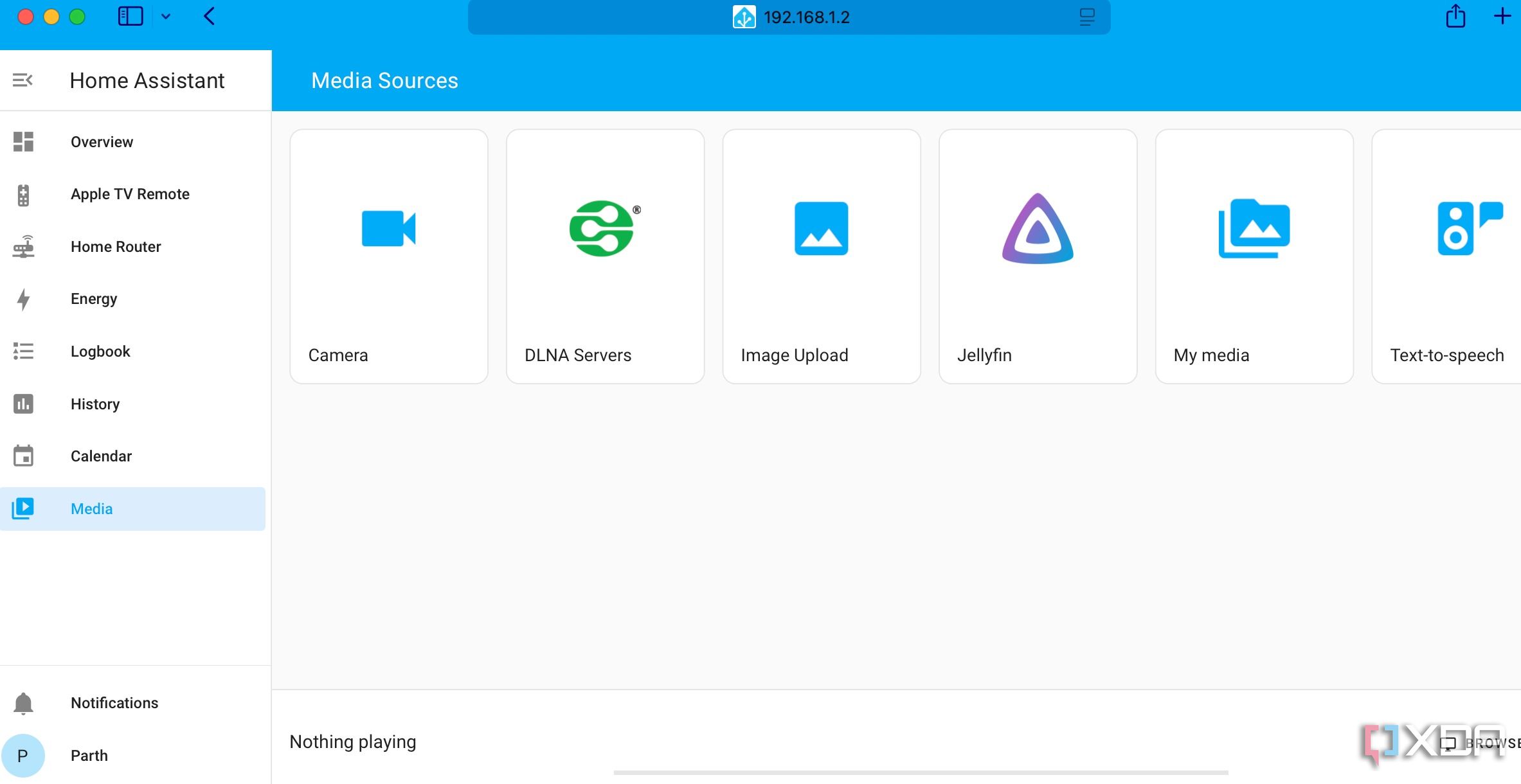This screenshot has height=784, width=1521.
Task: Open a new tab with plus icon
Action: (x=1502, y=16)
